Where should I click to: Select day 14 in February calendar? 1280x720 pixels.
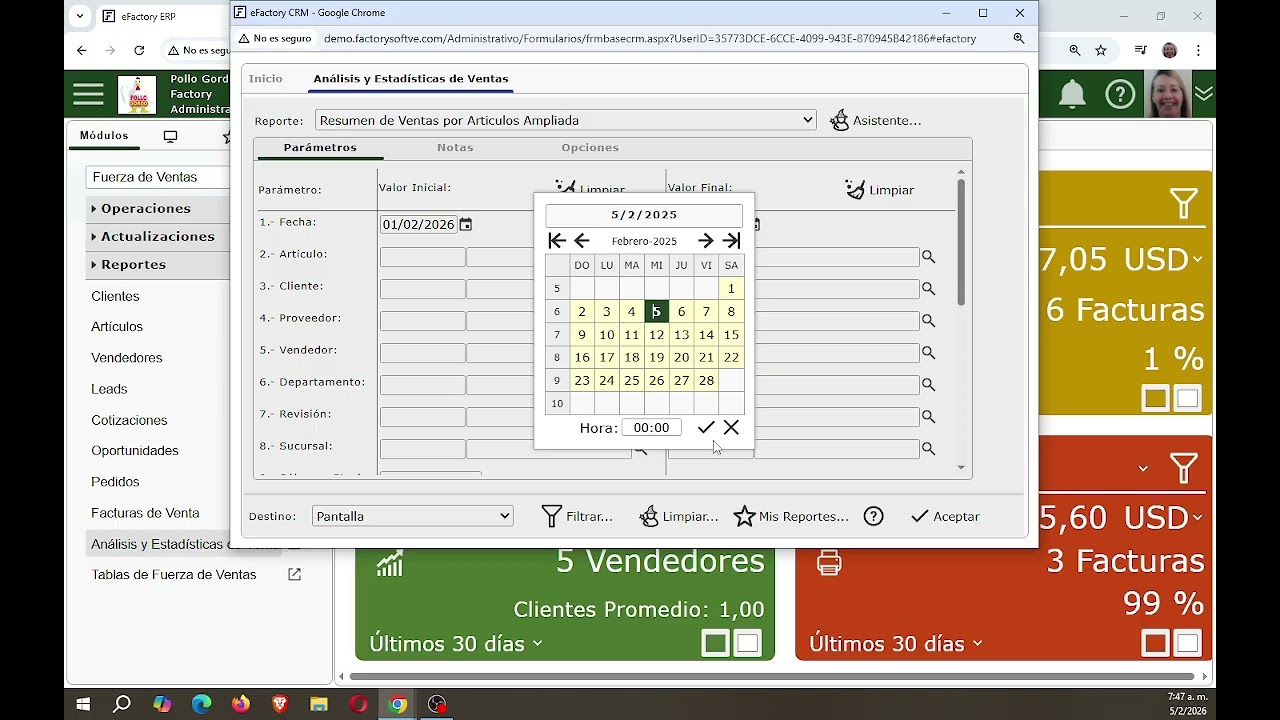706,335
